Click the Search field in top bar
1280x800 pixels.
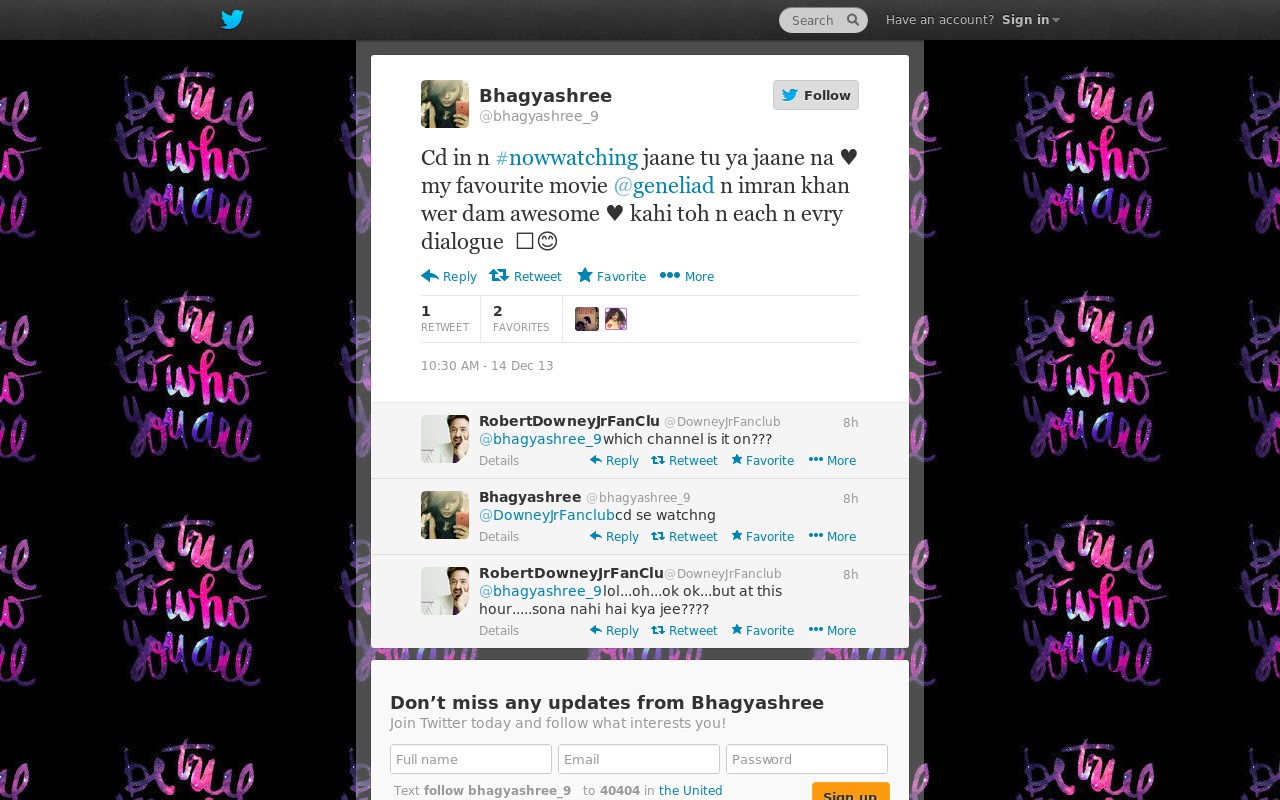(823, 20)
